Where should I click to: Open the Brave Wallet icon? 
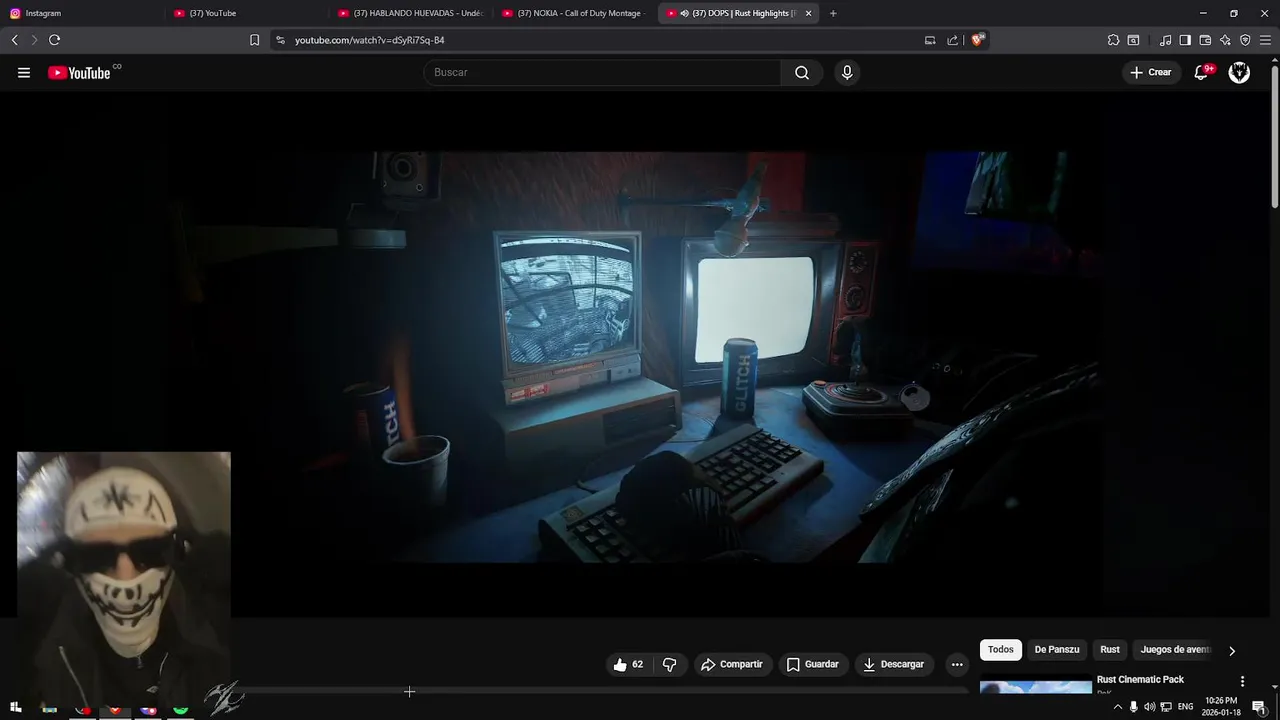(1205, 40)
